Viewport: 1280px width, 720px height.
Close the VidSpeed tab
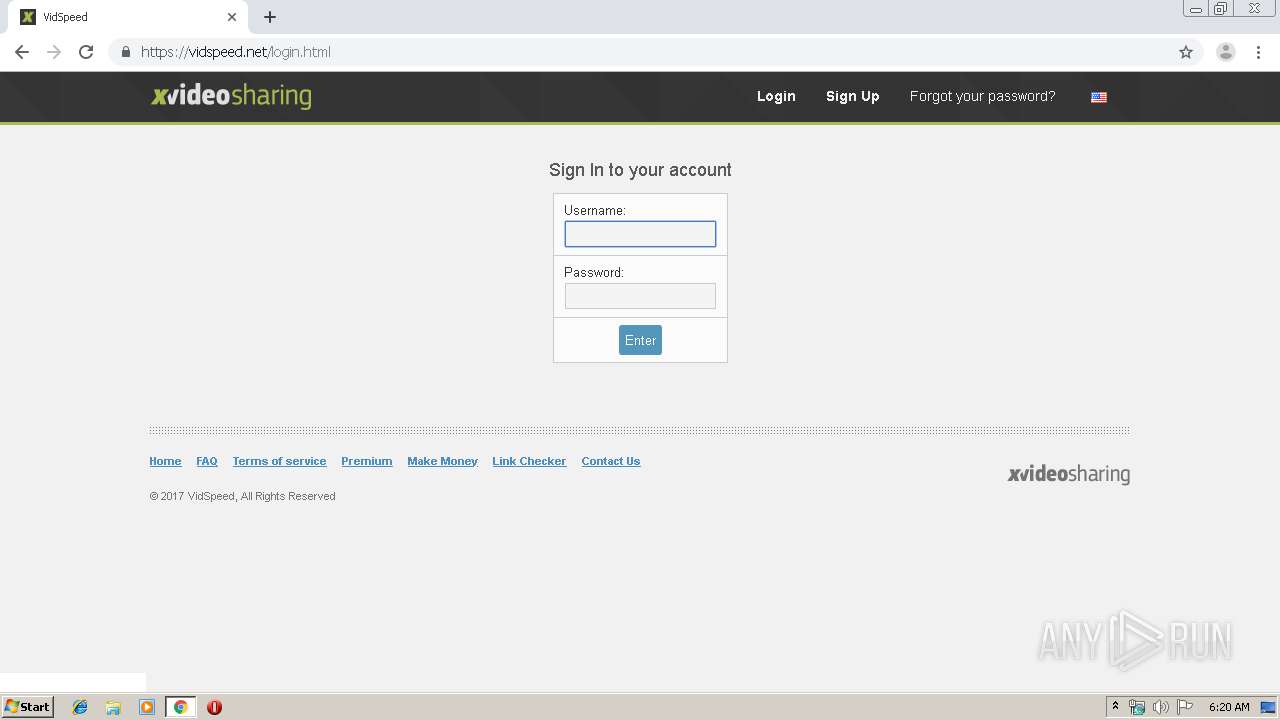tap(232, 17)
